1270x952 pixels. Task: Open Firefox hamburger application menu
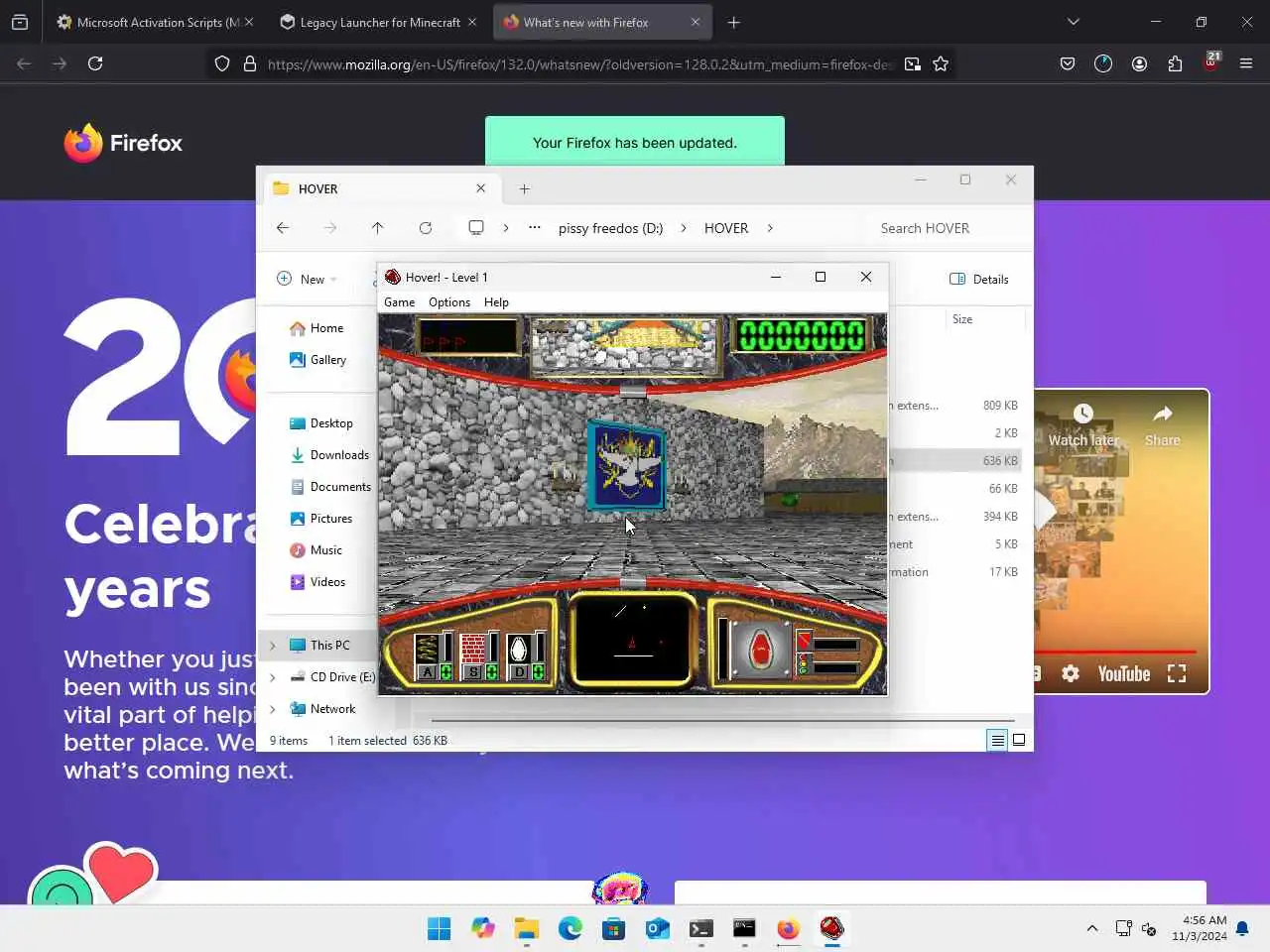pos(1246,63)
